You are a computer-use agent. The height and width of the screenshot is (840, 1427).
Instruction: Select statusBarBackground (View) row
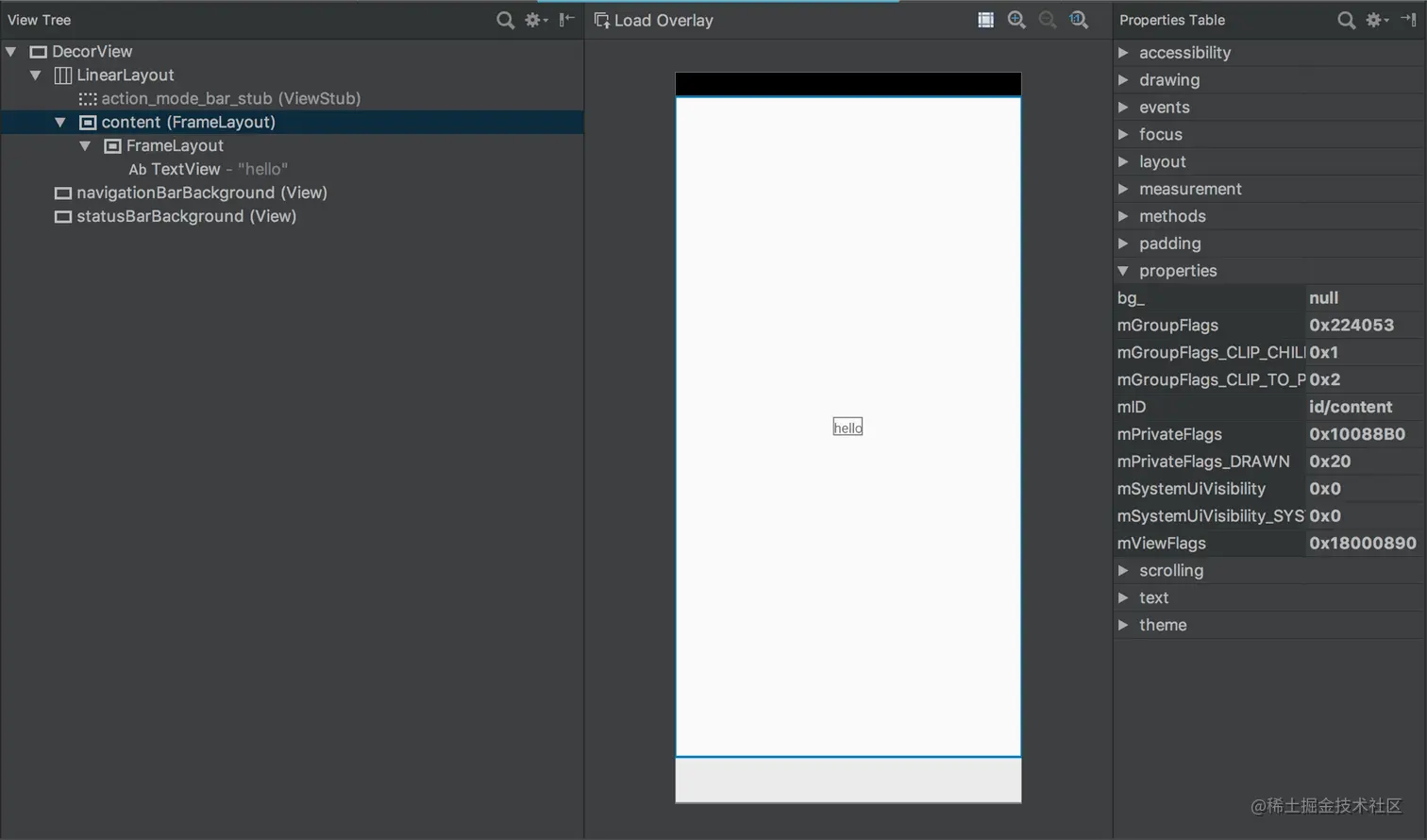[186, 216]
